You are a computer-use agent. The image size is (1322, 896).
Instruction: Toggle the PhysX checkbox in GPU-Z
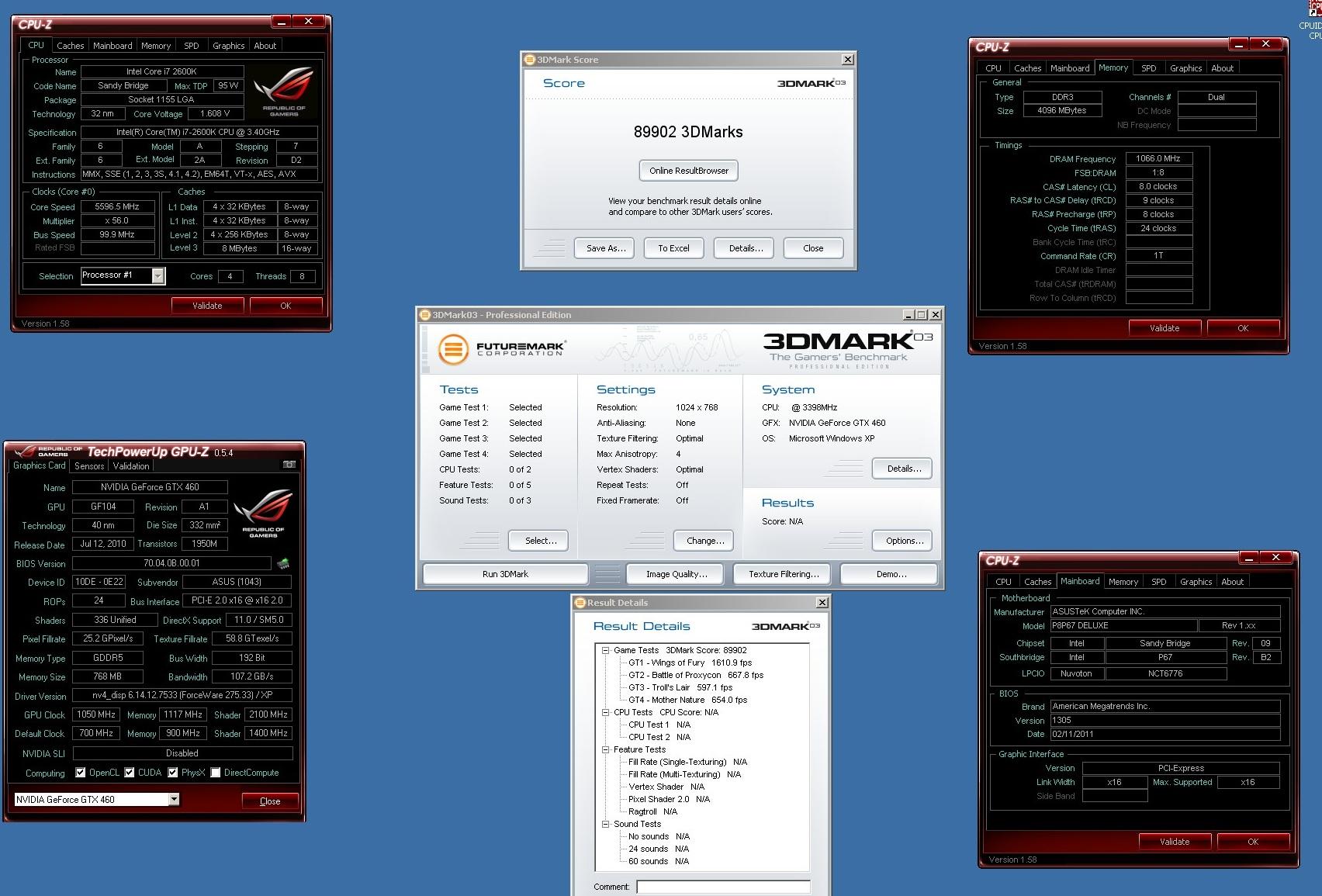(173, 773)
